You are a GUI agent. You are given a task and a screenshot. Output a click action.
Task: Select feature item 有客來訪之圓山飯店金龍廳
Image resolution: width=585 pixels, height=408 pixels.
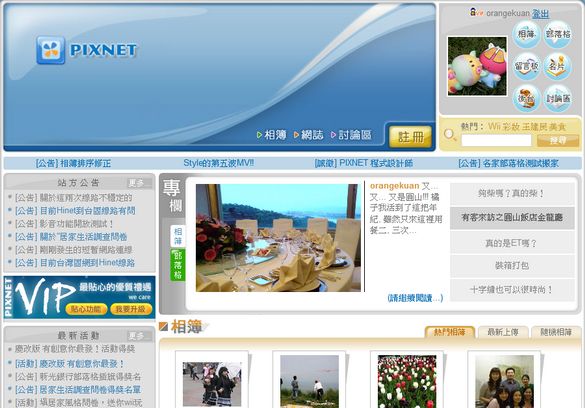[x=512, y=217]
